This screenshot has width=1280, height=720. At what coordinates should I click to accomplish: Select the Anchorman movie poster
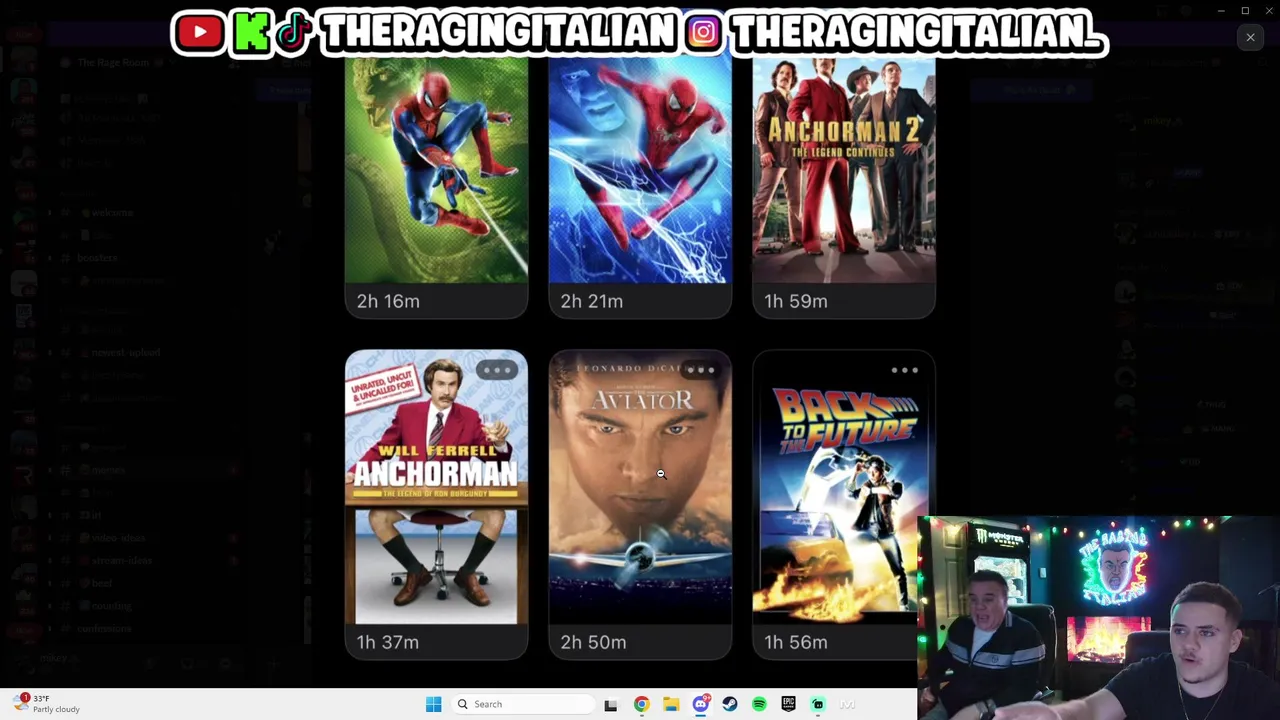click(436, 487)
